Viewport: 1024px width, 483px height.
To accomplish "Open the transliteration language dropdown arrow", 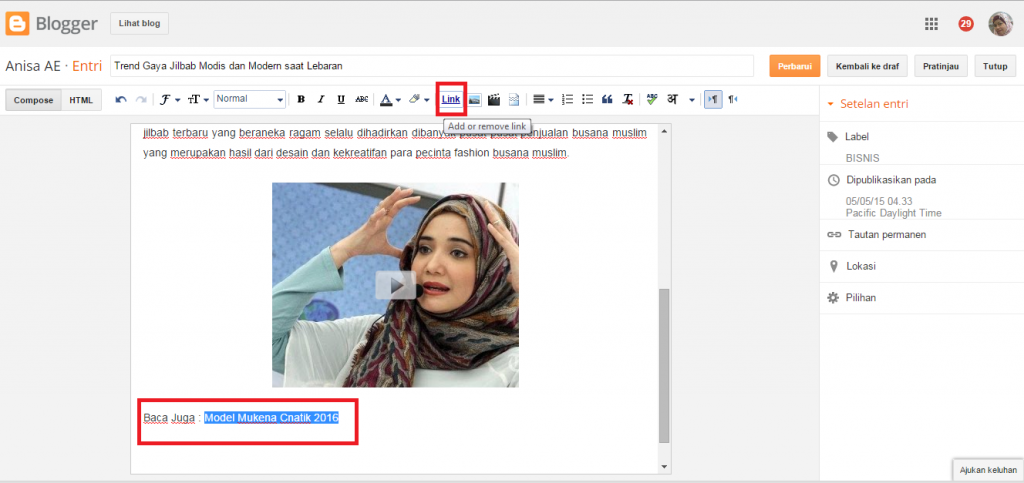I will 692,100.
